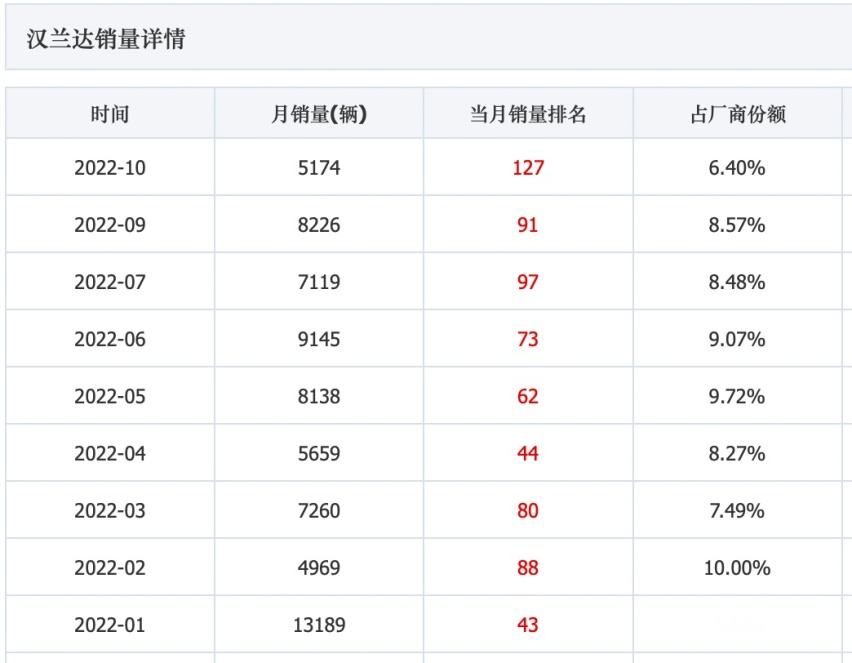Click sales value 4969

tap(319, 567)
